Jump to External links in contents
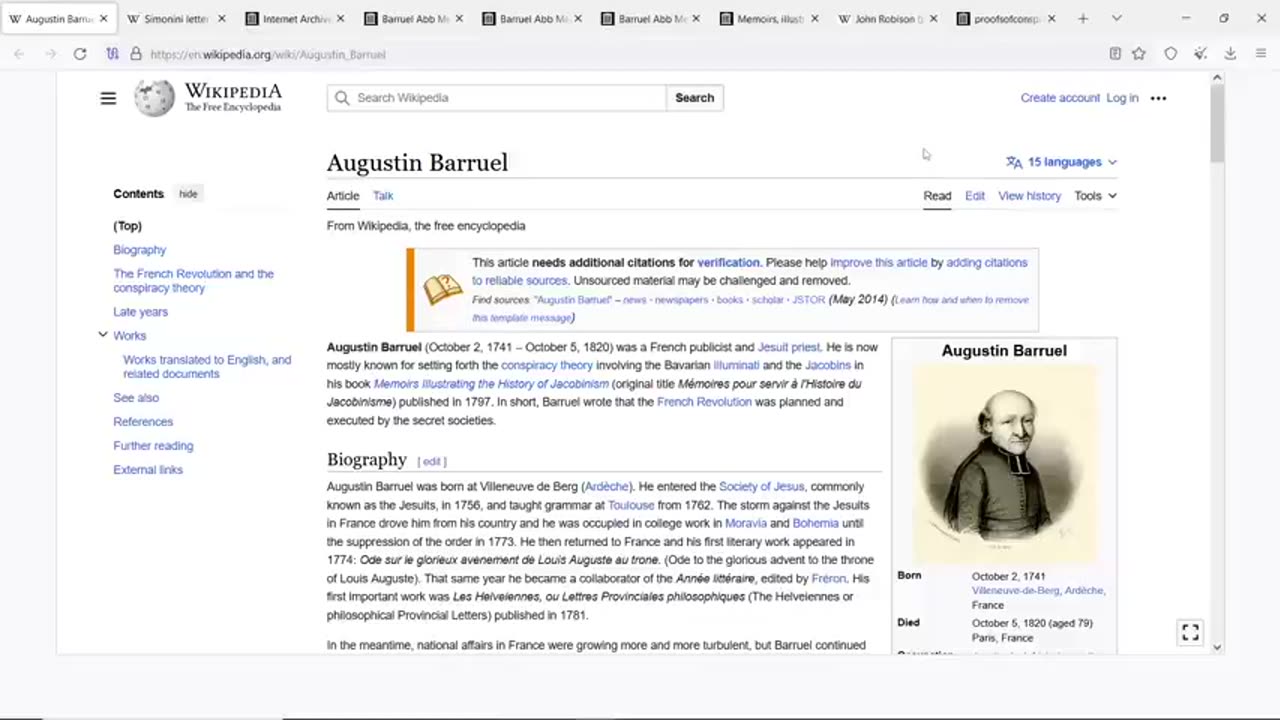This screenshot has width=1280, height=720. (x=148, y=470)
